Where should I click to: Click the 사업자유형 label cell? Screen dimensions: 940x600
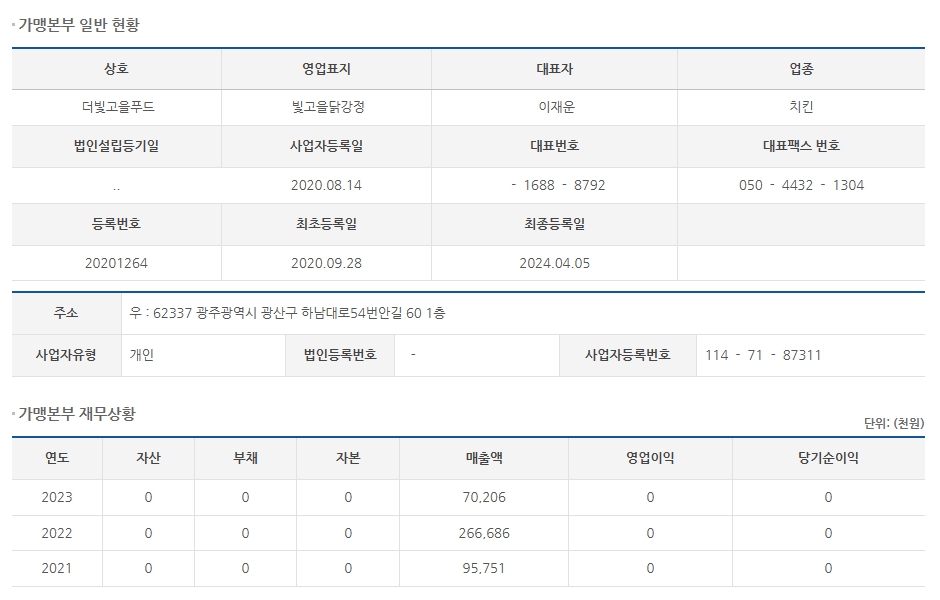(x=67, y=355)
